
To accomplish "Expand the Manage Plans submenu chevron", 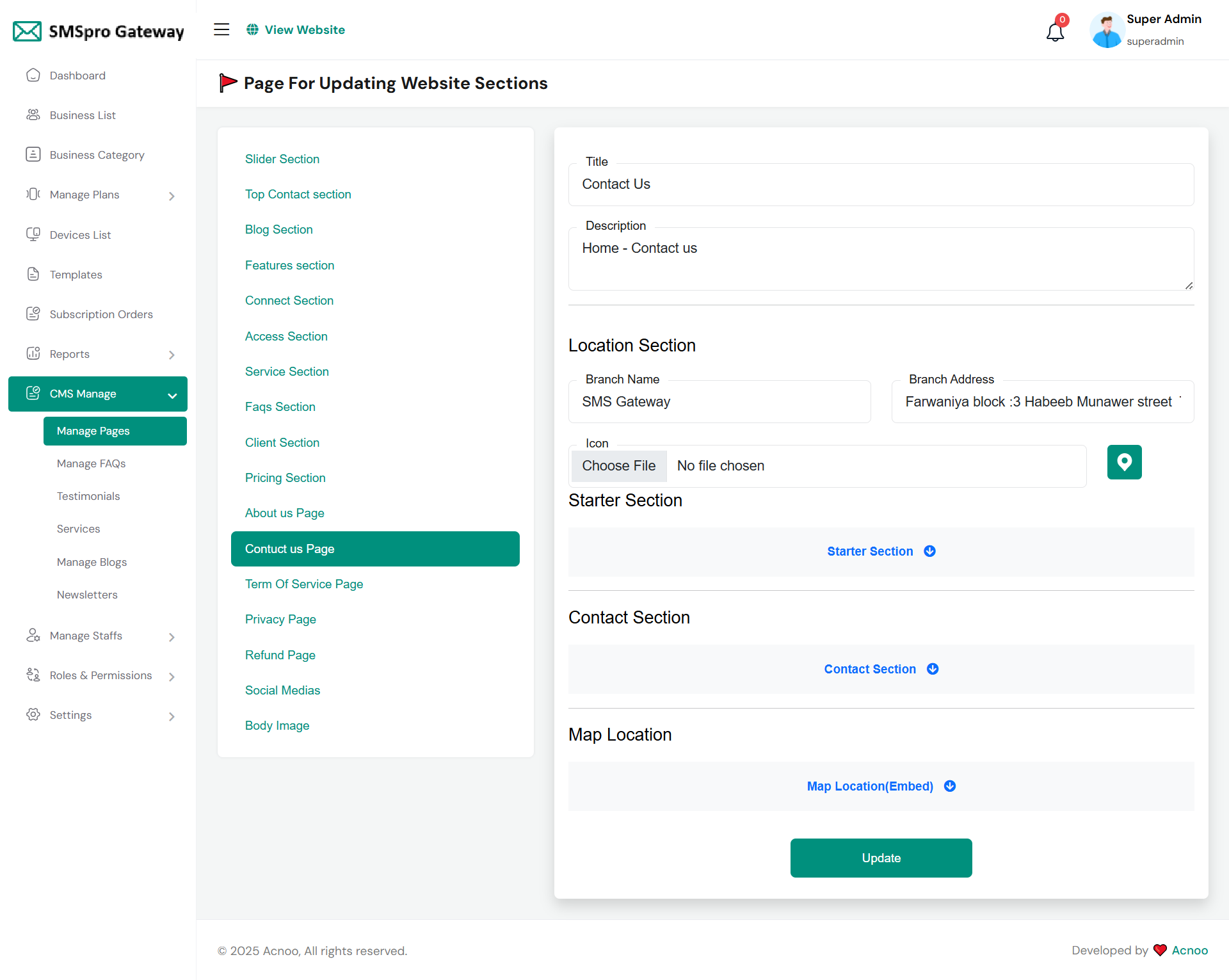I will pyautogui.click(x=172, y=196).
